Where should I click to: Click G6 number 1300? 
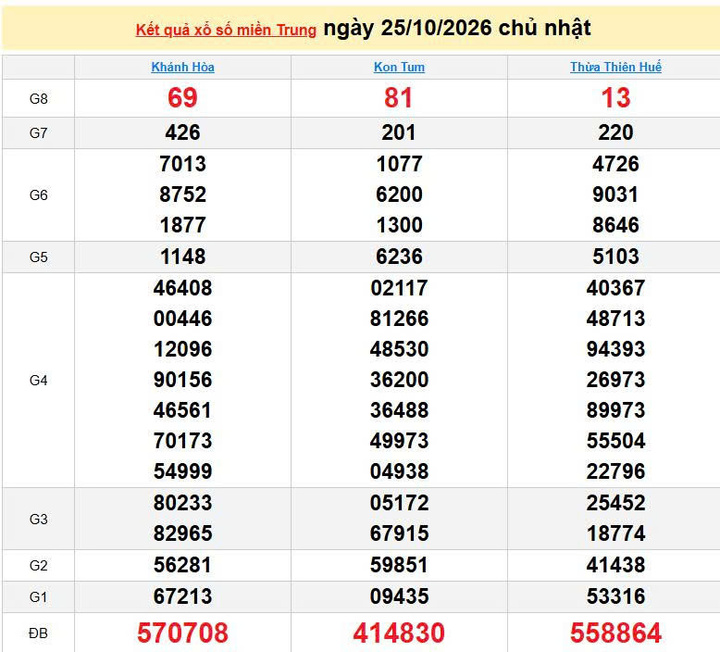(399, 225)
